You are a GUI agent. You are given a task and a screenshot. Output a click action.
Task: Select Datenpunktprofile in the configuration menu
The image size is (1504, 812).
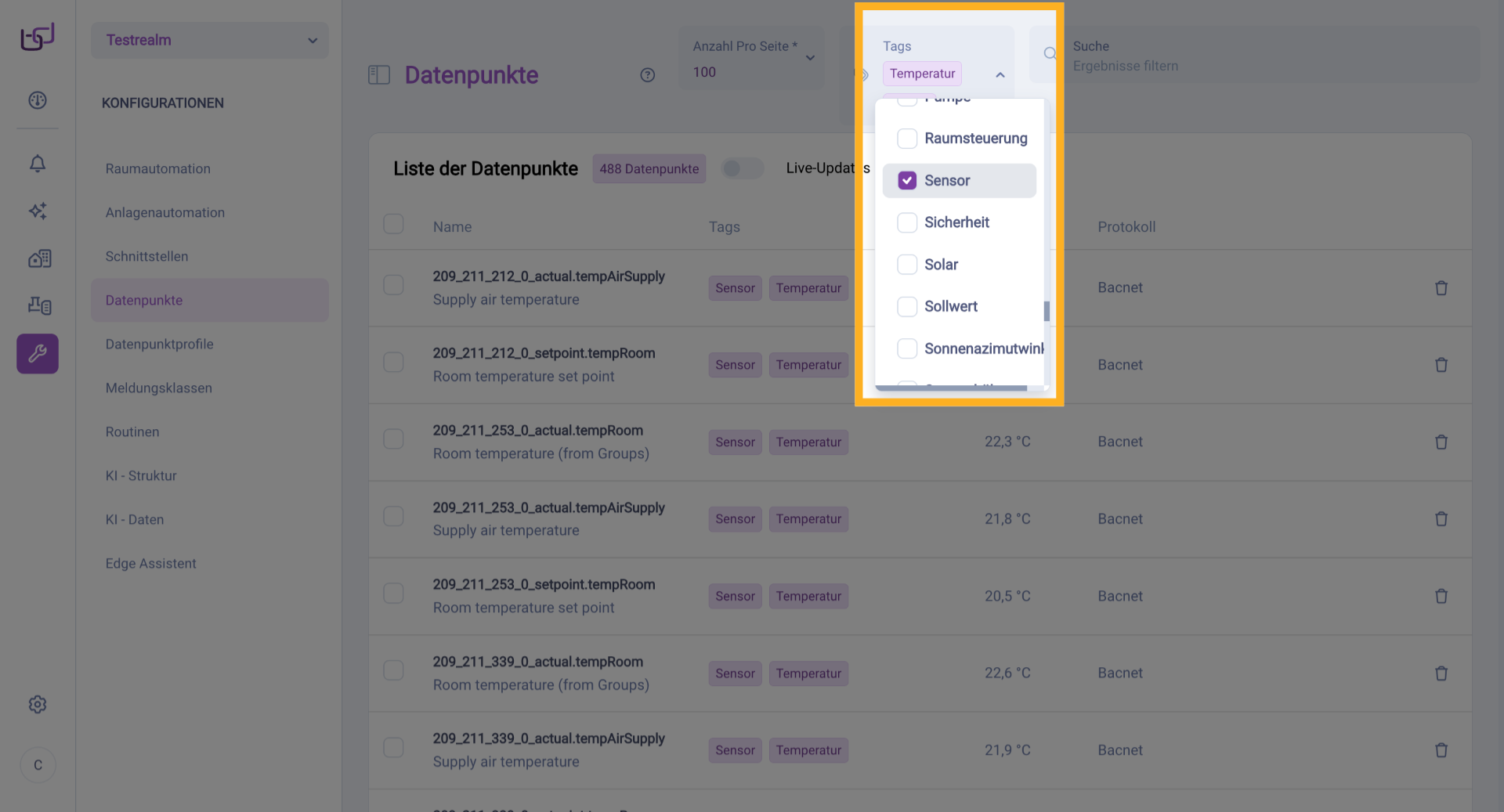[x=160, y=344]
